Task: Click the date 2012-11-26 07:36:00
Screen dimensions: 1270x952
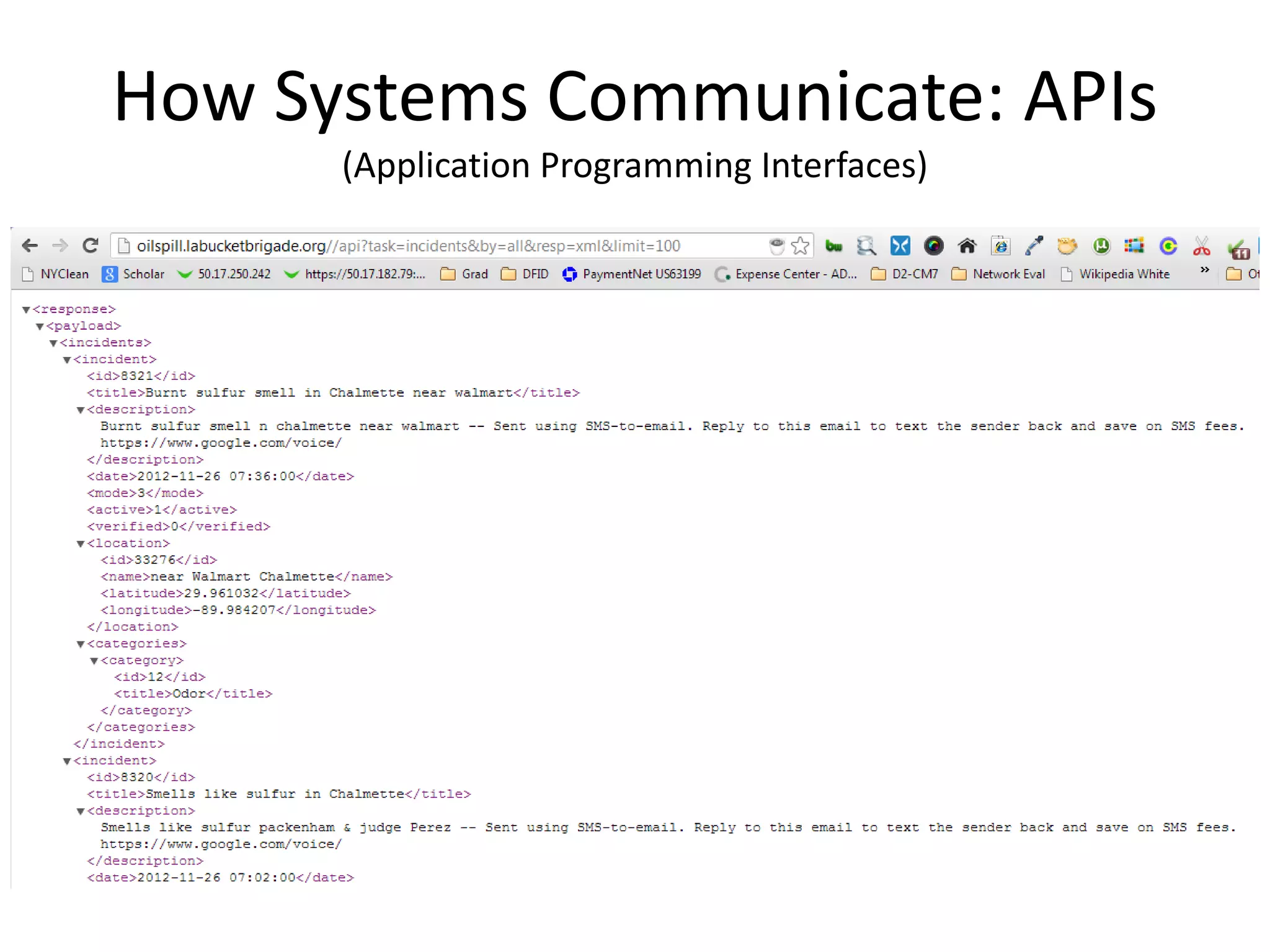Action: 216,476
